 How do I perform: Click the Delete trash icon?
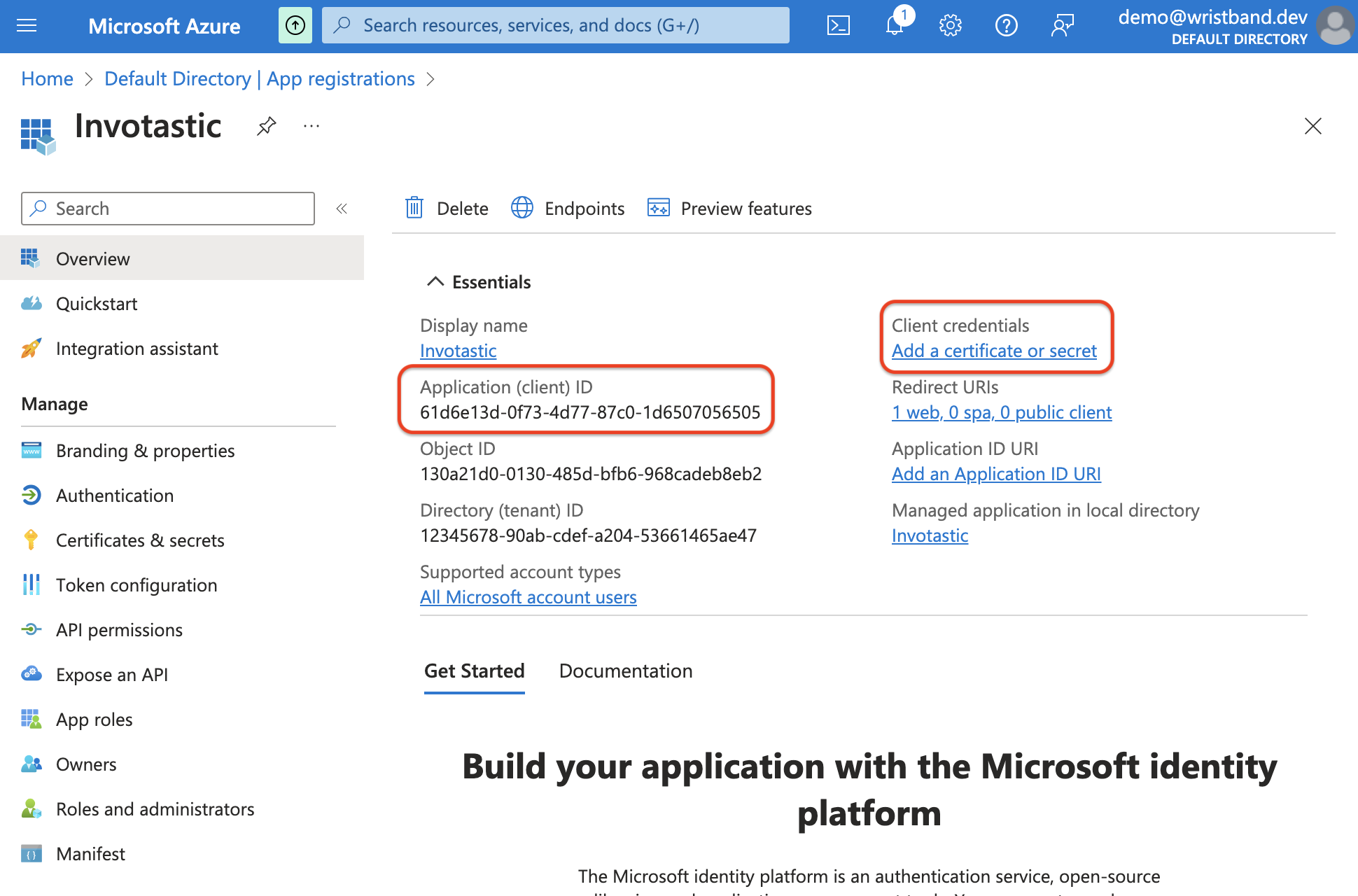[414, 208]
